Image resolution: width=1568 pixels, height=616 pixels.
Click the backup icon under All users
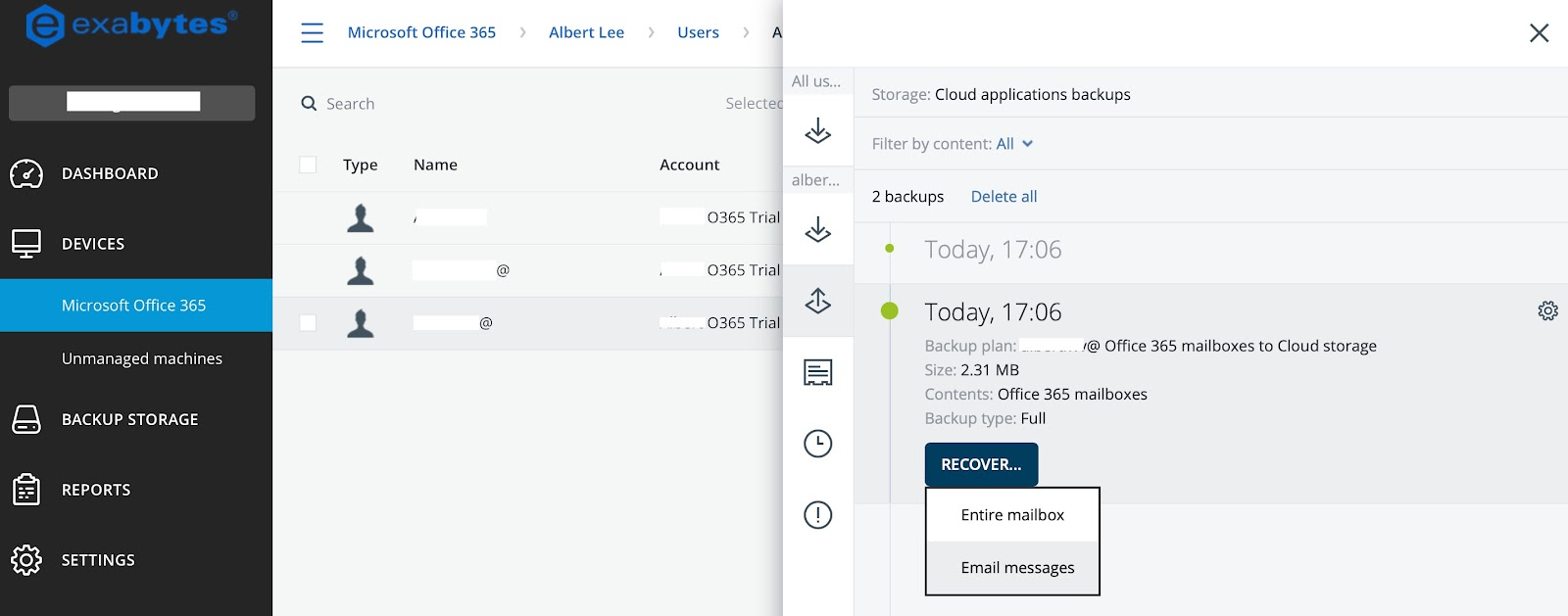(818, 131)
